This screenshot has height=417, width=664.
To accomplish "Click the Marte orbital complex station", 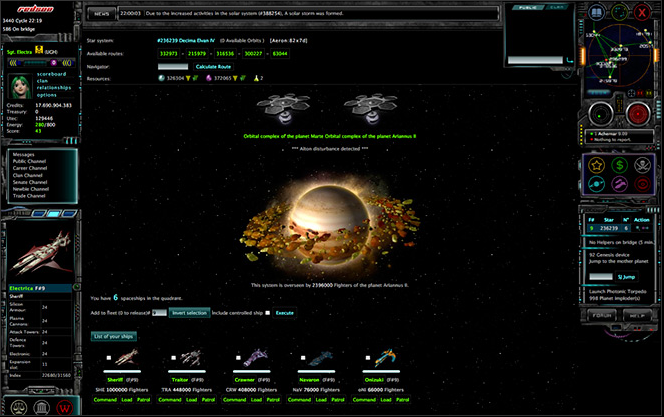I will (284, 109).
